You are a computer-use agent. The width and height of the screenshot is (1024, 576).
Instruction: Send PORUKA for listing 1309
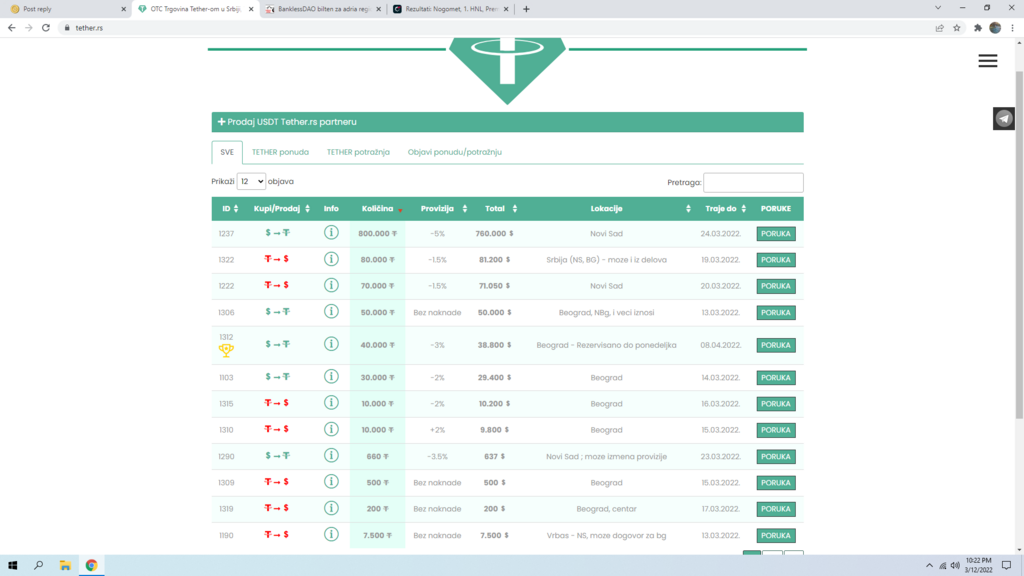coord(776,483)
